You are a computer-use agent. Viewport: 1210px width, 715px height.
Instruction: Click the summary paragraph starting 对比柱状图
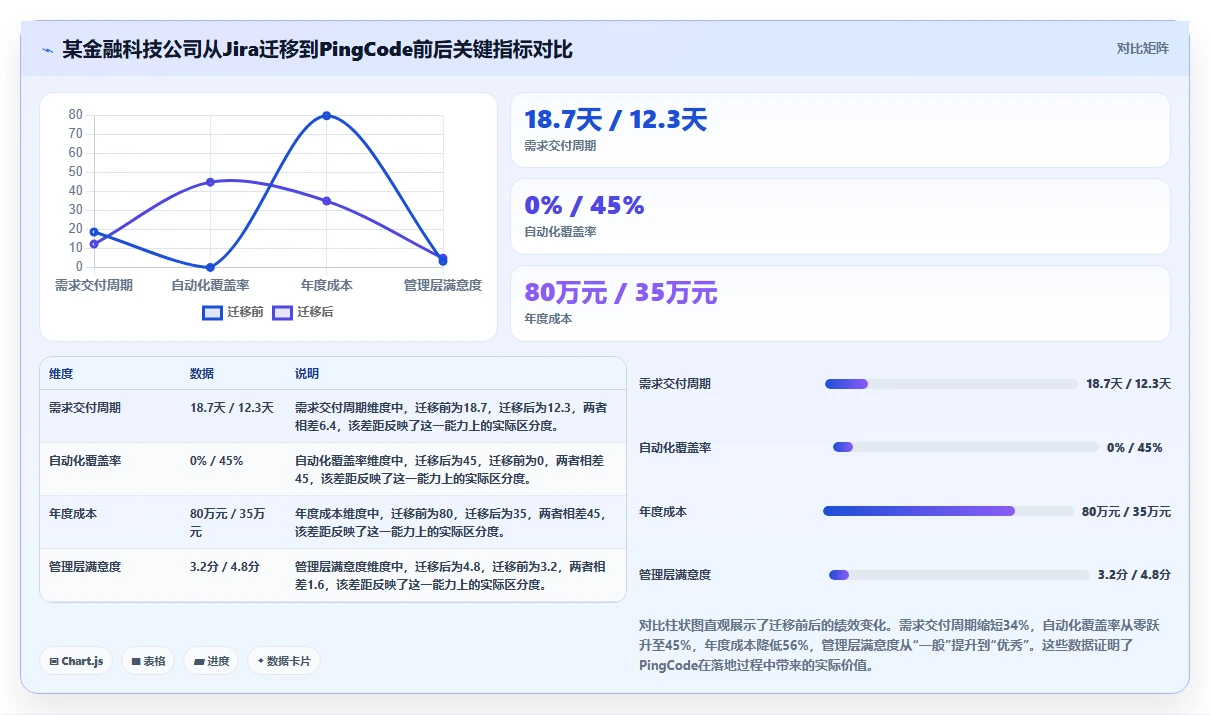(899, 645)
